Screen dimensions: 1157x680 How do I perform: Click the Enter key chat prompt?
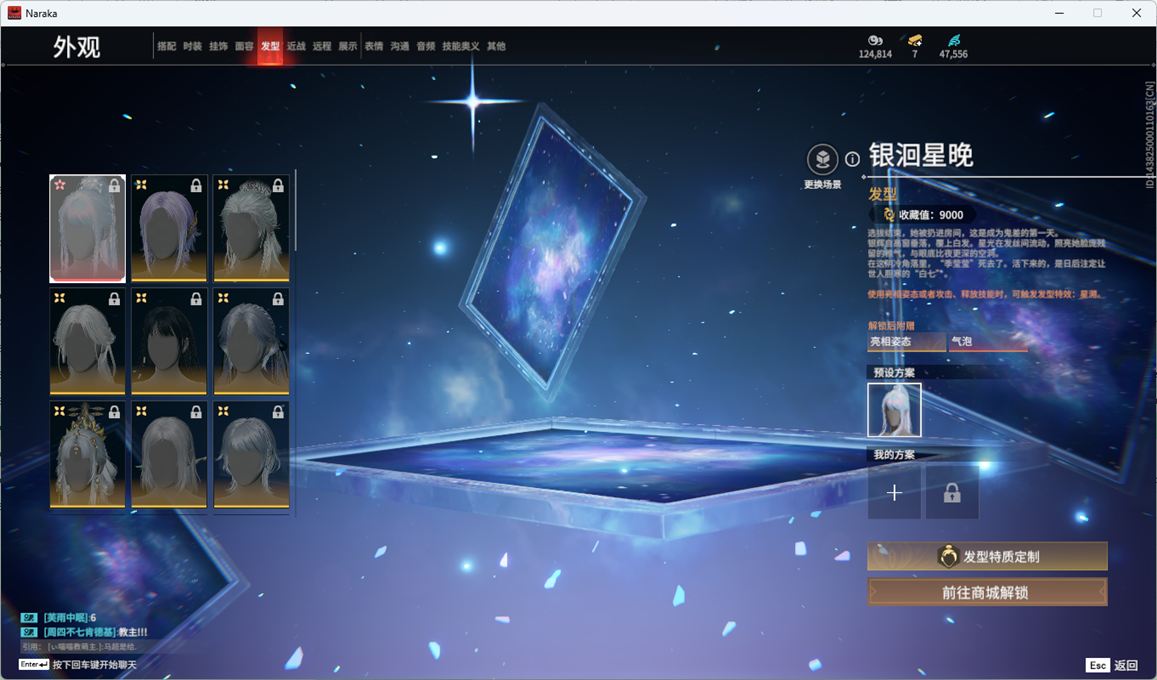click(34, 665)
